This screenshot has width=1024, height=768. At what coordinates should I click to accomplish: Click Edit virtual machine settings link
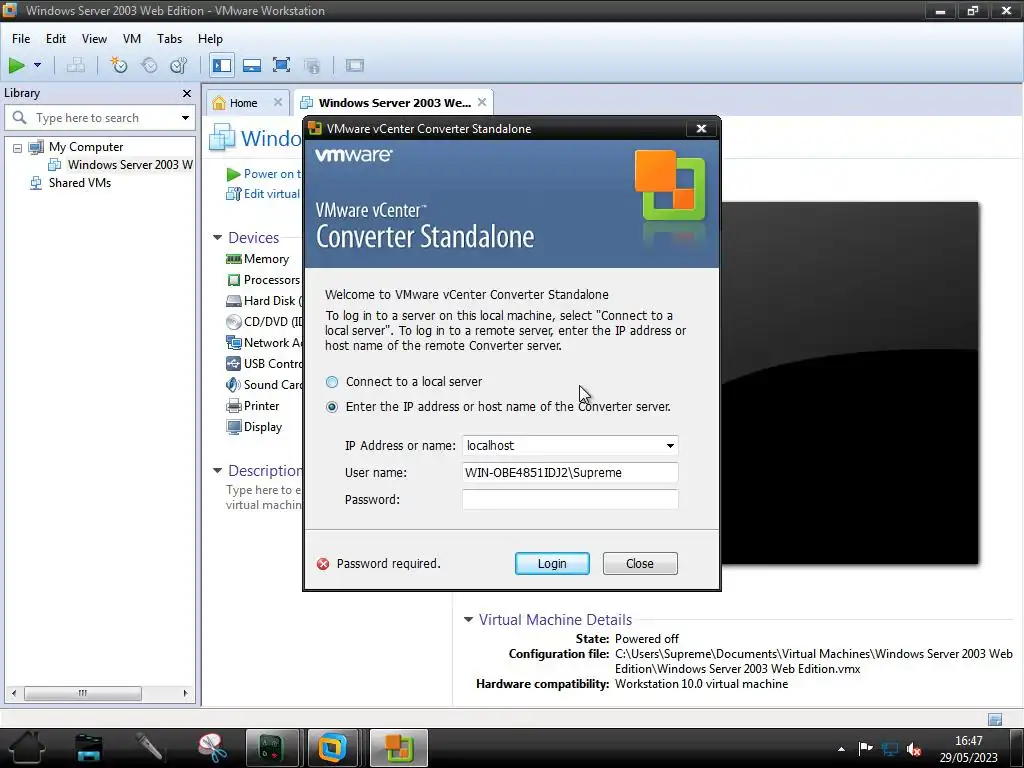click(x=271, y=193)
